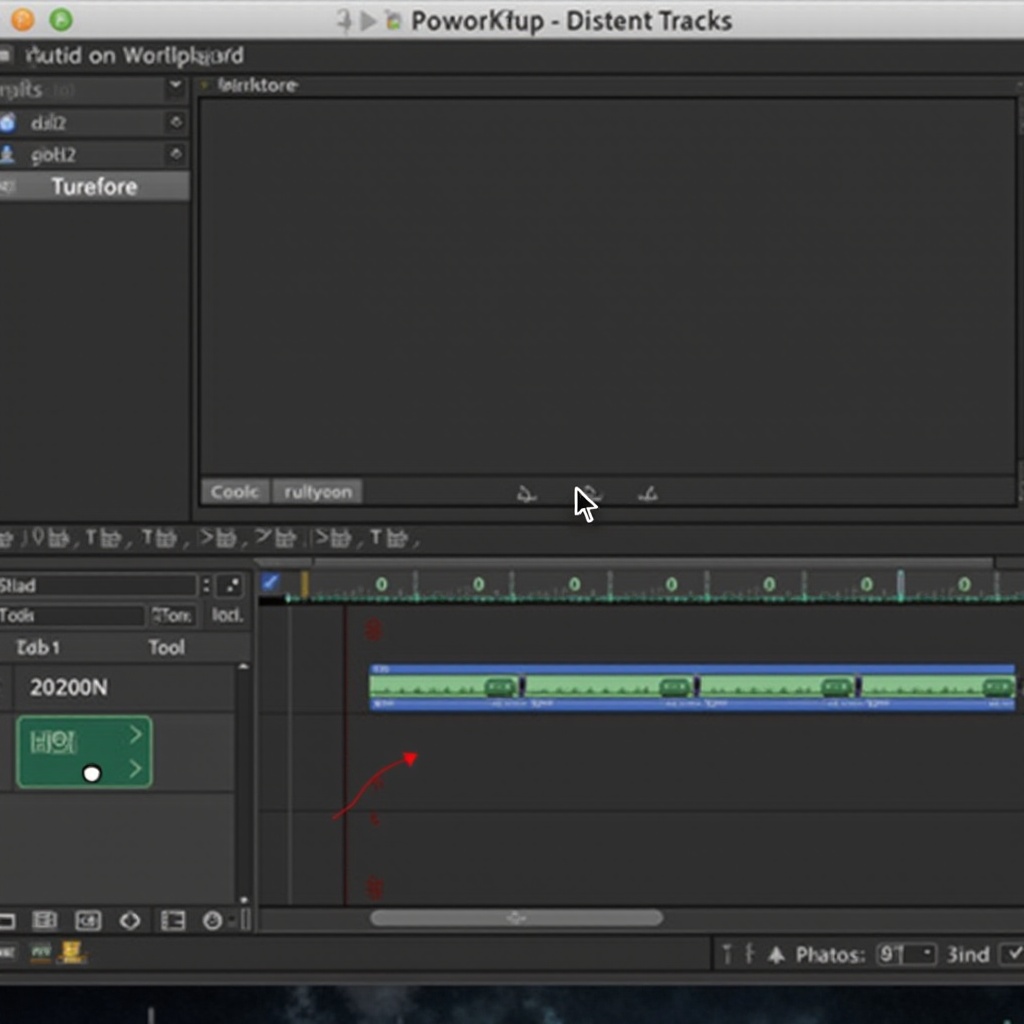Click the Coolc button below the viewer

tap(234, 491)
